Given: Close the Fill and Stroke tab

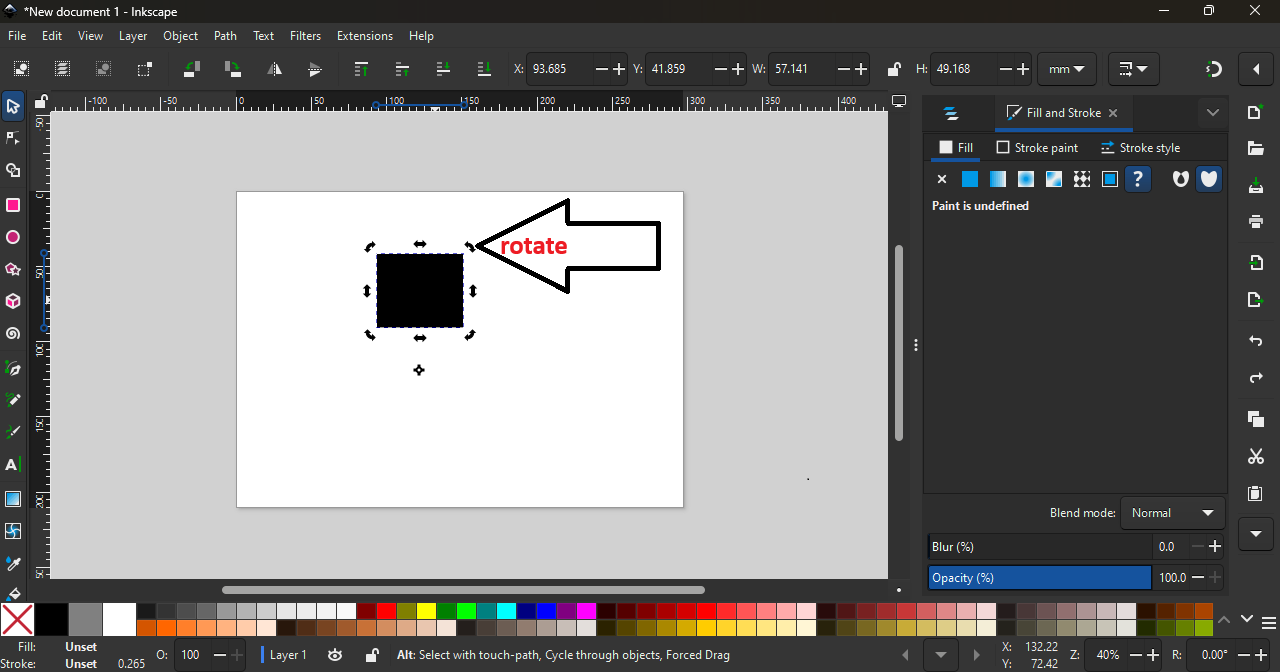Looking at the screenshot, I should (1113, 114).
